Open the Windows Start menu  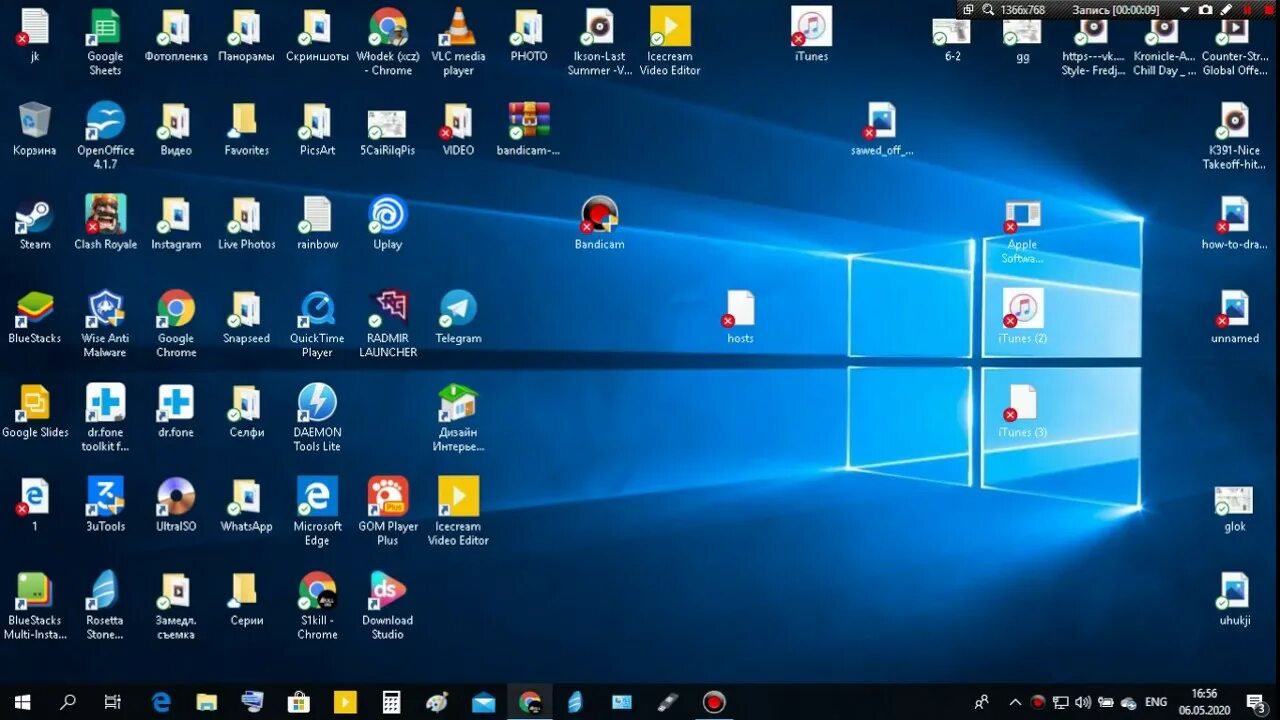(22, 702)
